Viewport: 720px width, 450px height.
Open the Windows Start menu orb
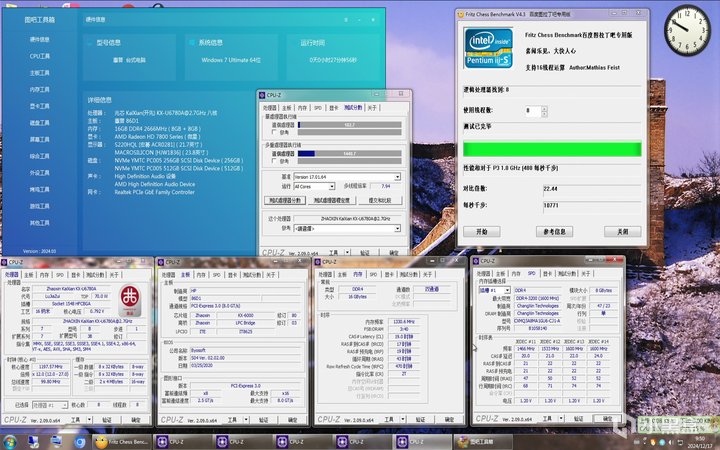tap(10, 442)
